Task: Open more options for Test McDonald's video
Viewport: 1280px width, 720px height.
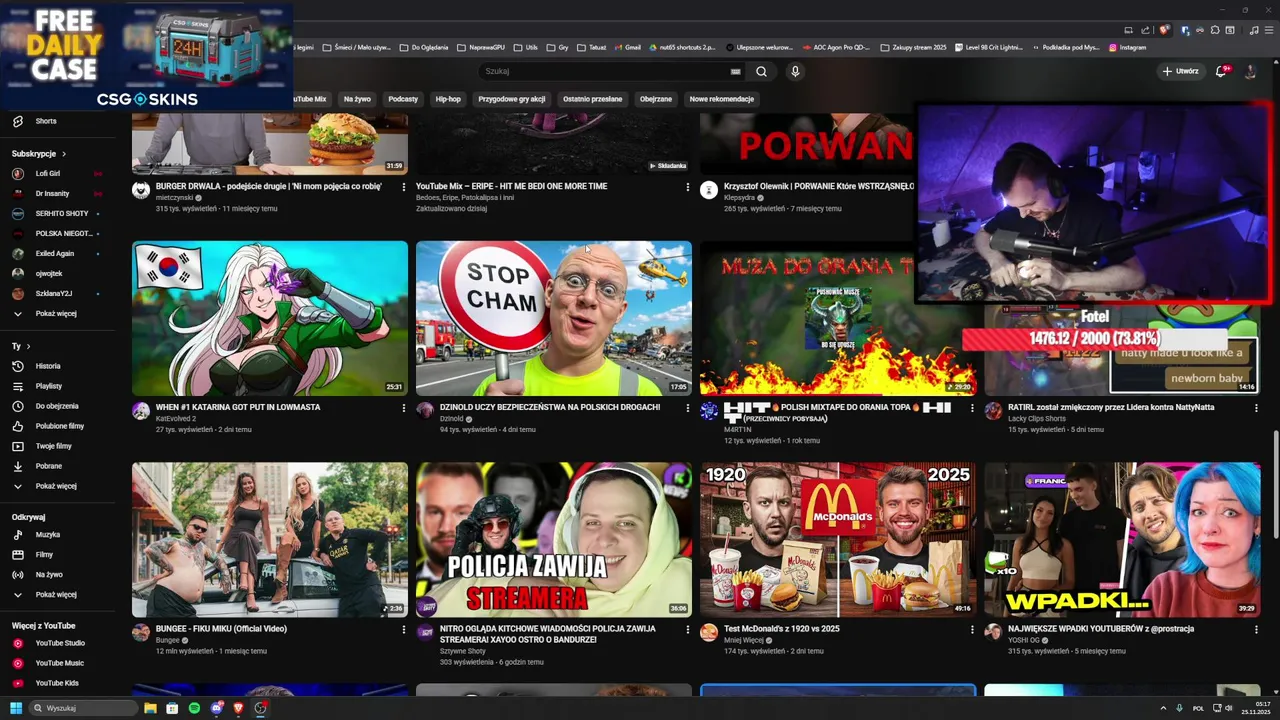Action: click(971, 630)
